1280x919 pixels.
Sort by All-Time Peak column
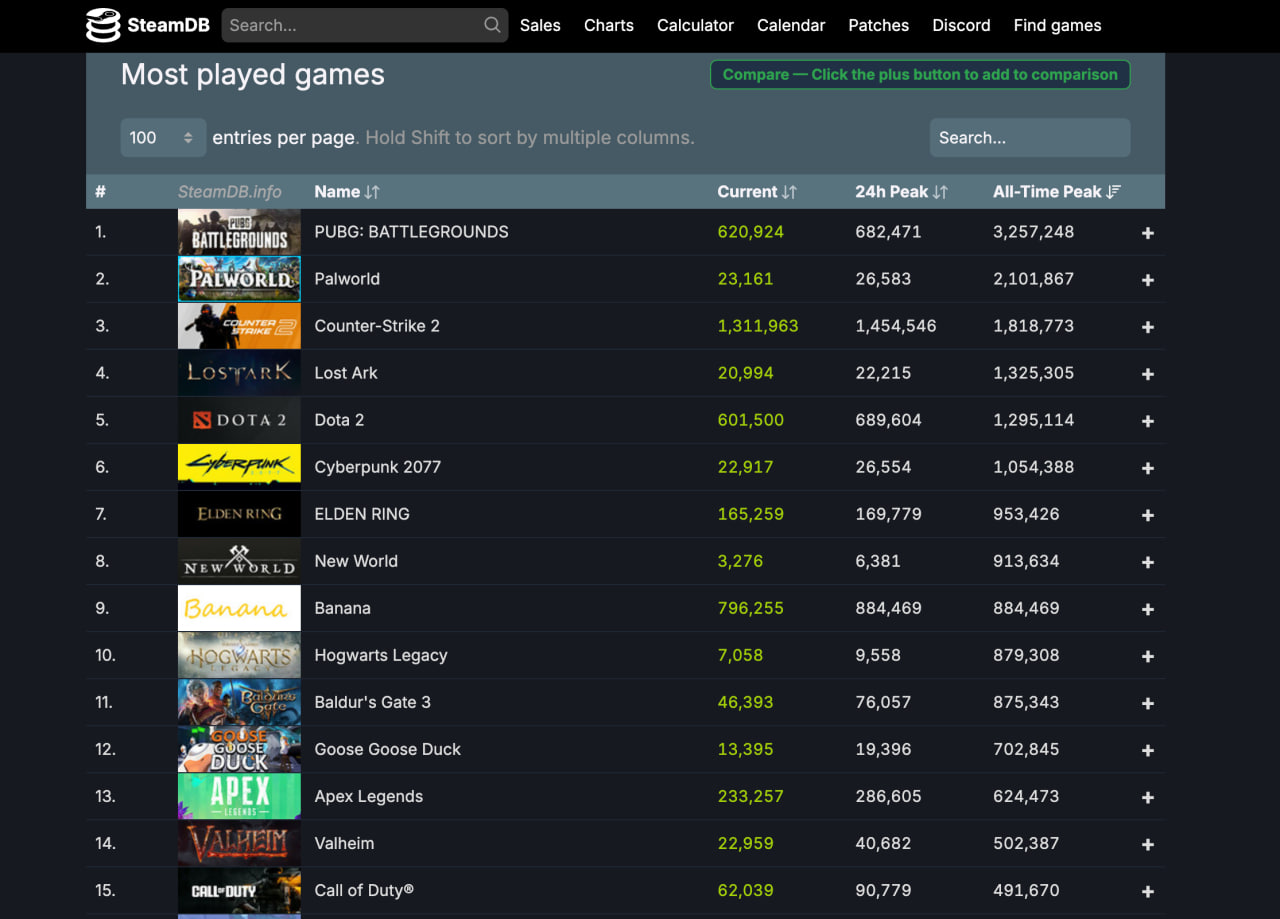(x=1057, y=192)
